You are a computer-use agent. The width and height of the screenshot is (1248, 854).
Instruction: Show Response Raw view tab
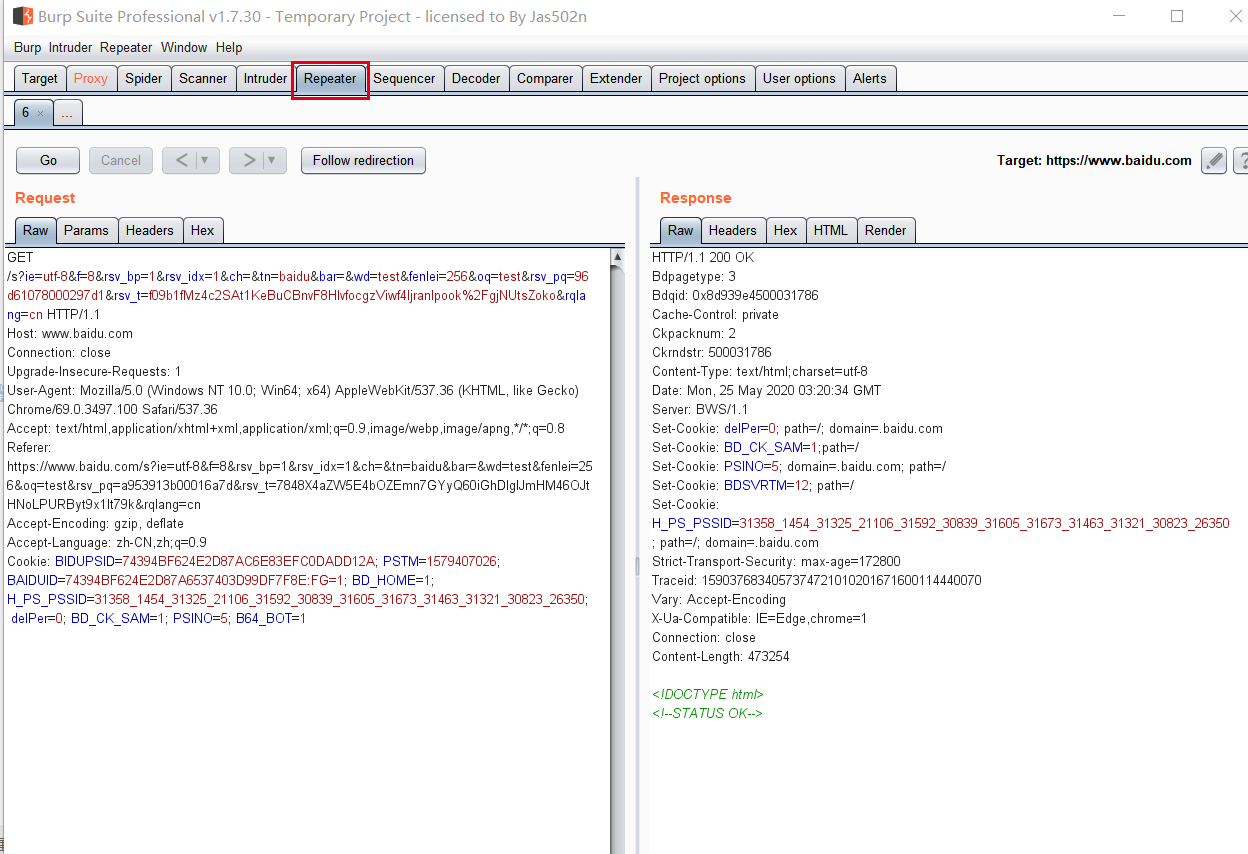(x=680, y=230)
